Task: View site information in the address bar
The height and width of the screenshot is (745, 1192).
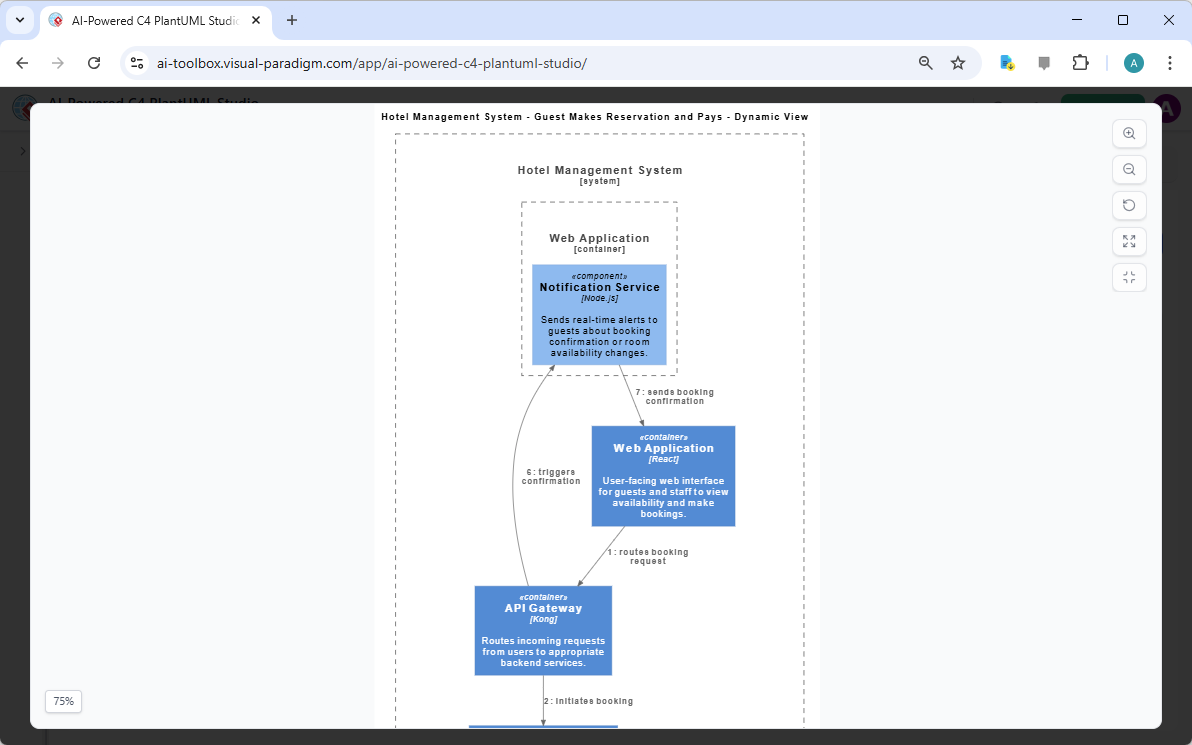Action: coord(136,62)
